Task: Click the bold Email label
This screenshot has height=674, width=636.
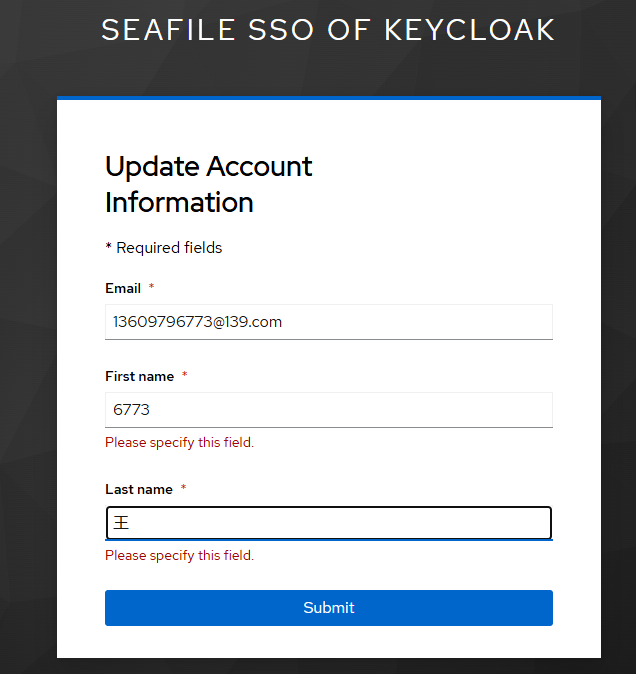Action: click(x=123, y=288)
